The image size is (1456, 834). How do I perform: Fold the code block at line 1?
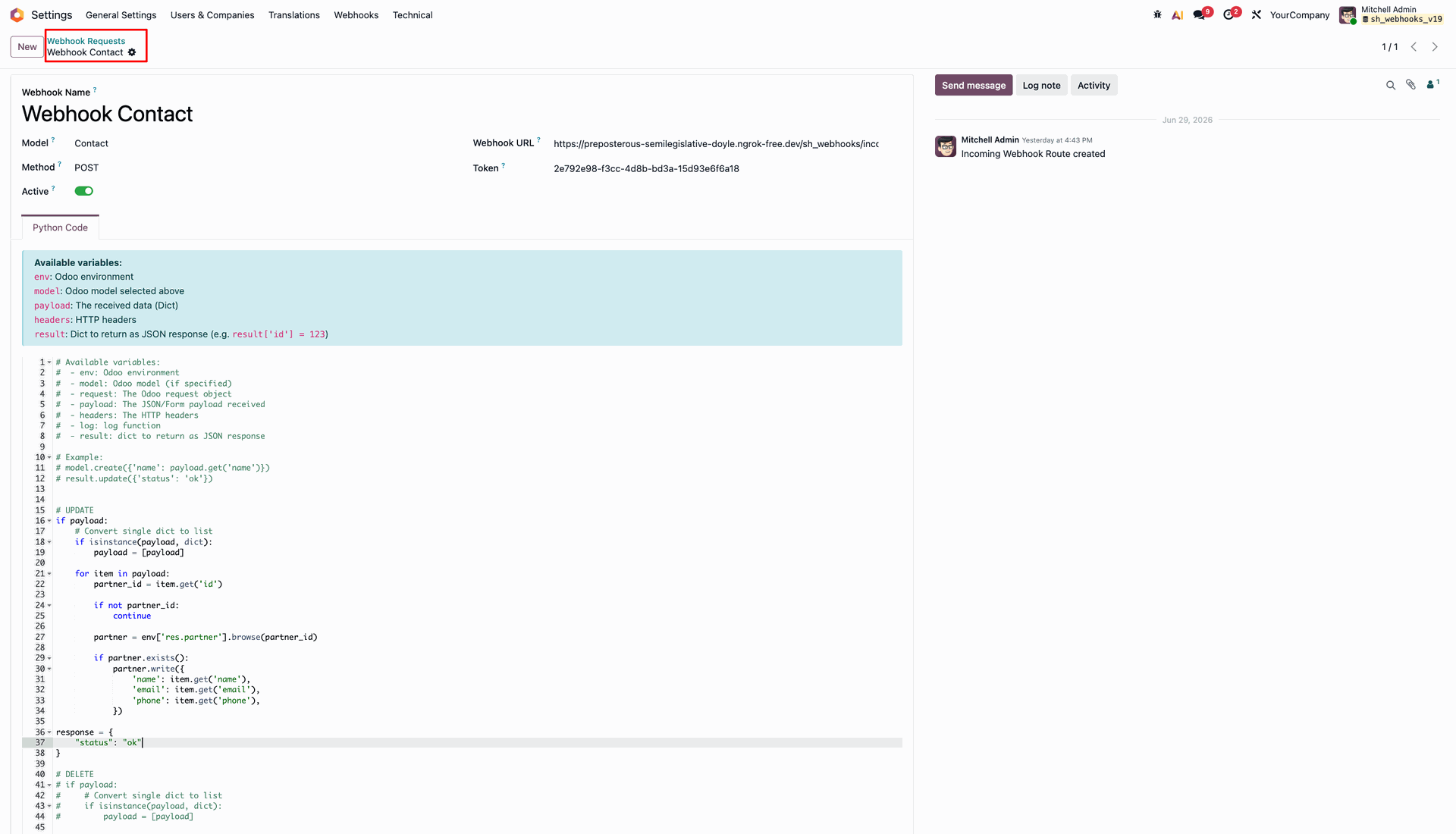(x=49, y=362)
